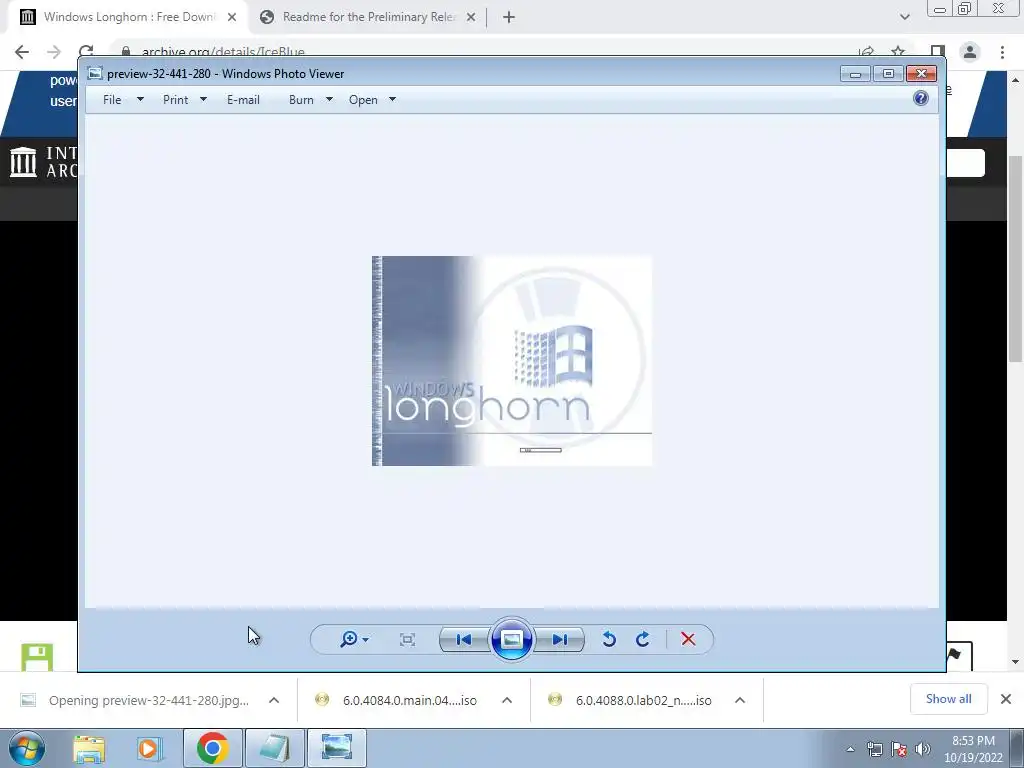
Task: Go to next photo
Action: pyautogui.click(x=560, y=639)
